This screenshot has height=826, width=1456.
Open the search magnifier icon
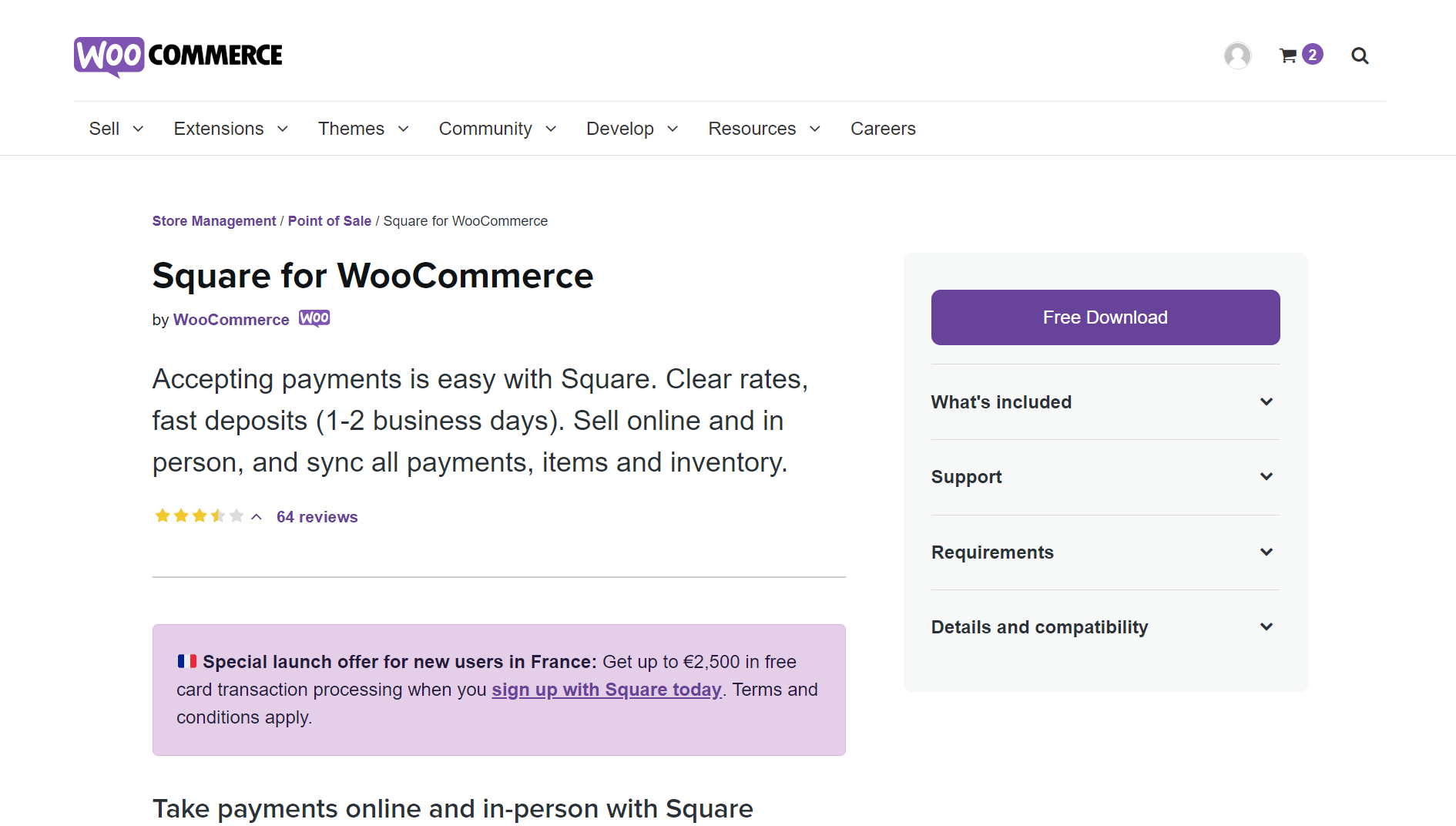point(1360,55)
